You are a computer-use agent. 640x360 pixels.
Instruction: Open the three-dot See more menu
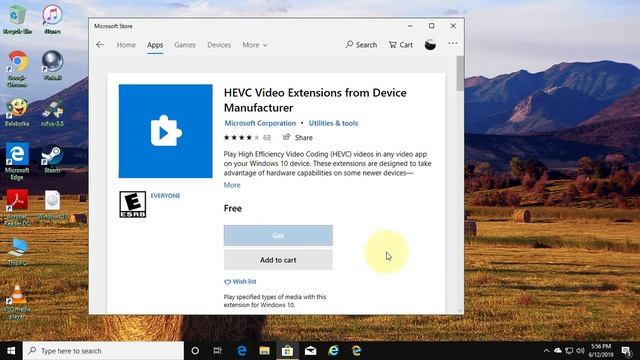pyautogui.click(x=453, y=43)
